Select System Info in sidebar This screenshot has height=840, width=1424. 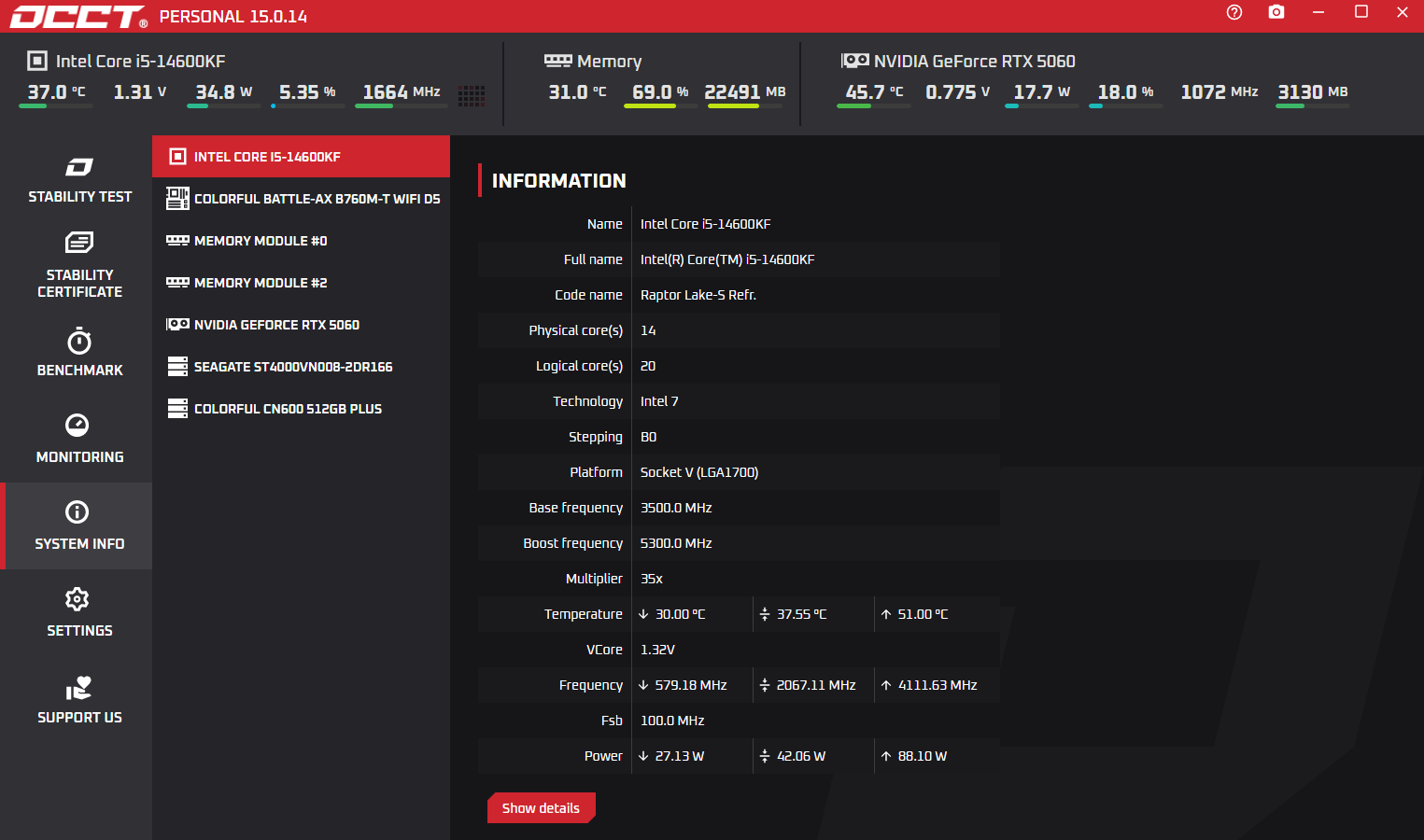pyautogui.click(x=78, y=525)
